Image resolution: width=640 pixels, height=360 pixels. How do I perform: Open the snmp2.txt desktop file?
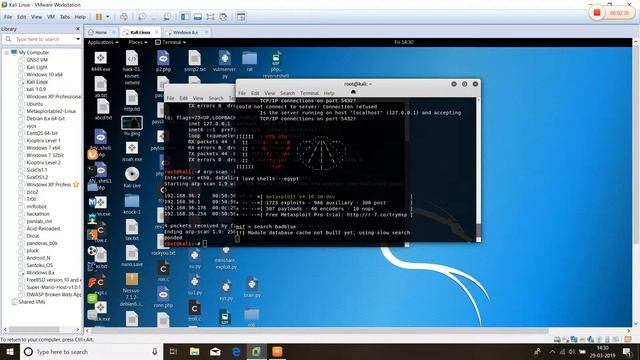coord(195,61)
